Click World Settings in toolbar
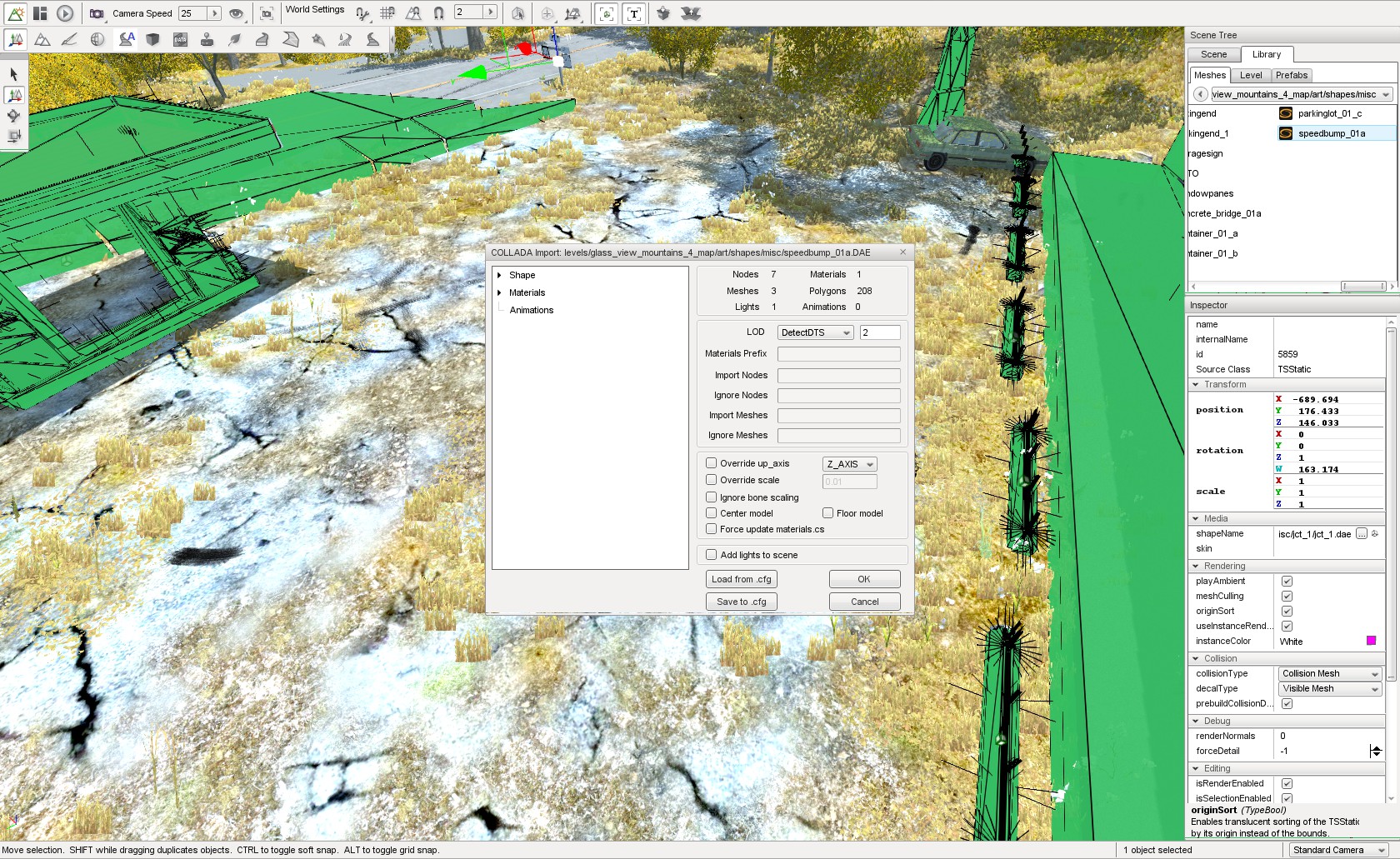Viewport: 1400px width, 859px height. [315, 10]
